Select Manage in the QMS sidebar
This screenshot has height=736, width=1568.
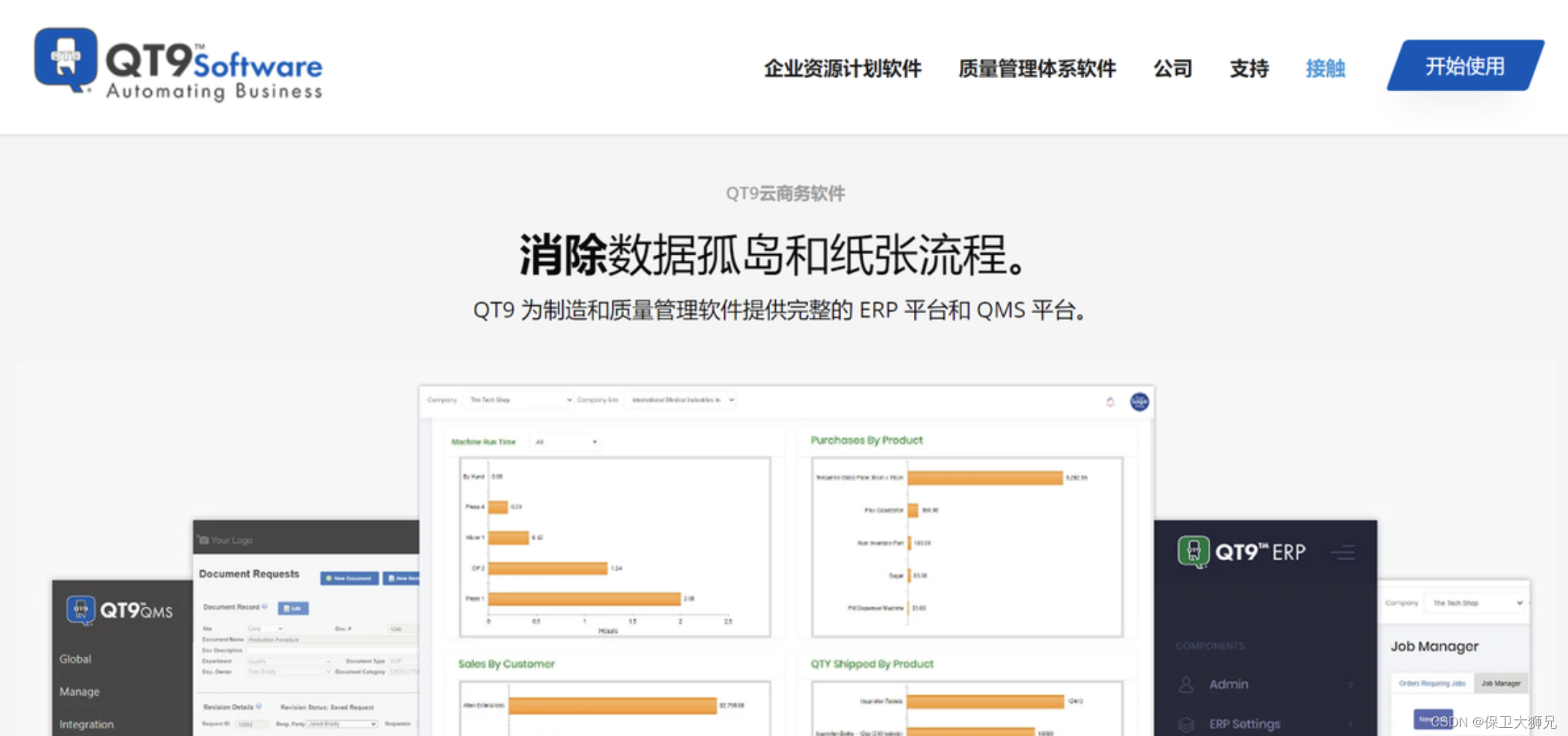point(80,691)
